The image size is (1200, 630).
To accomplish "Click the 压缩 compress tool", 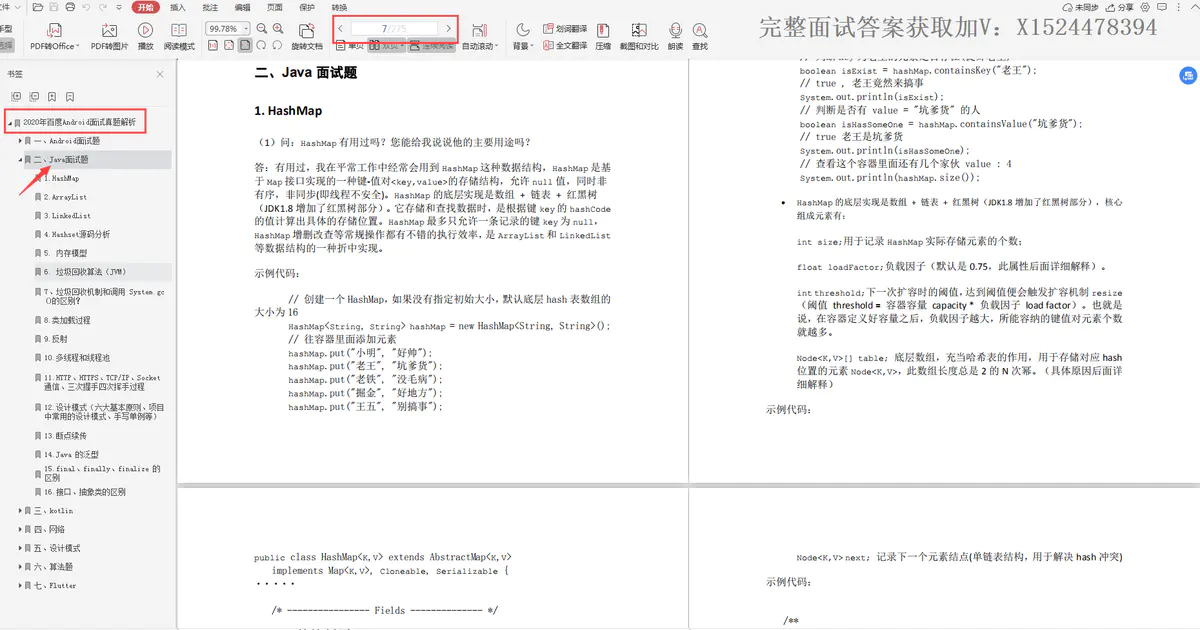I will coord(603,37).
